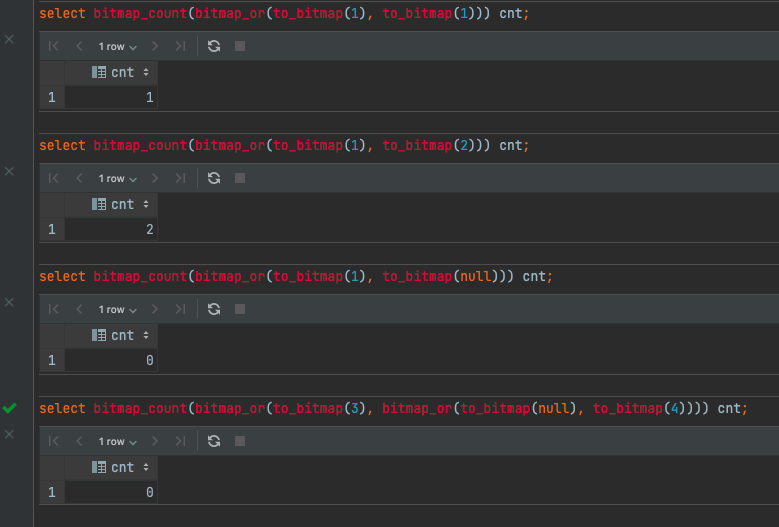Screen dimensions: 779x527
Task: Select the cell with value 2 in second result
Action: point(111,229)
